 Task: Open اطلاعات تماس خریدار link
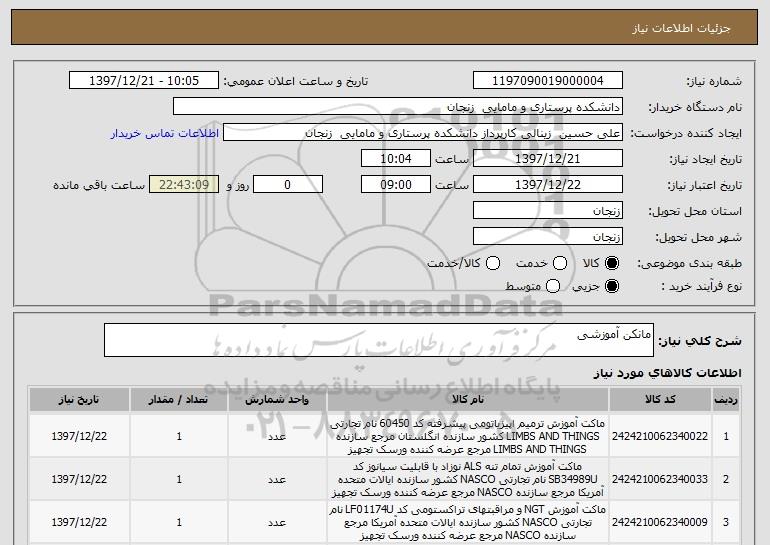(x=165, y=133)
